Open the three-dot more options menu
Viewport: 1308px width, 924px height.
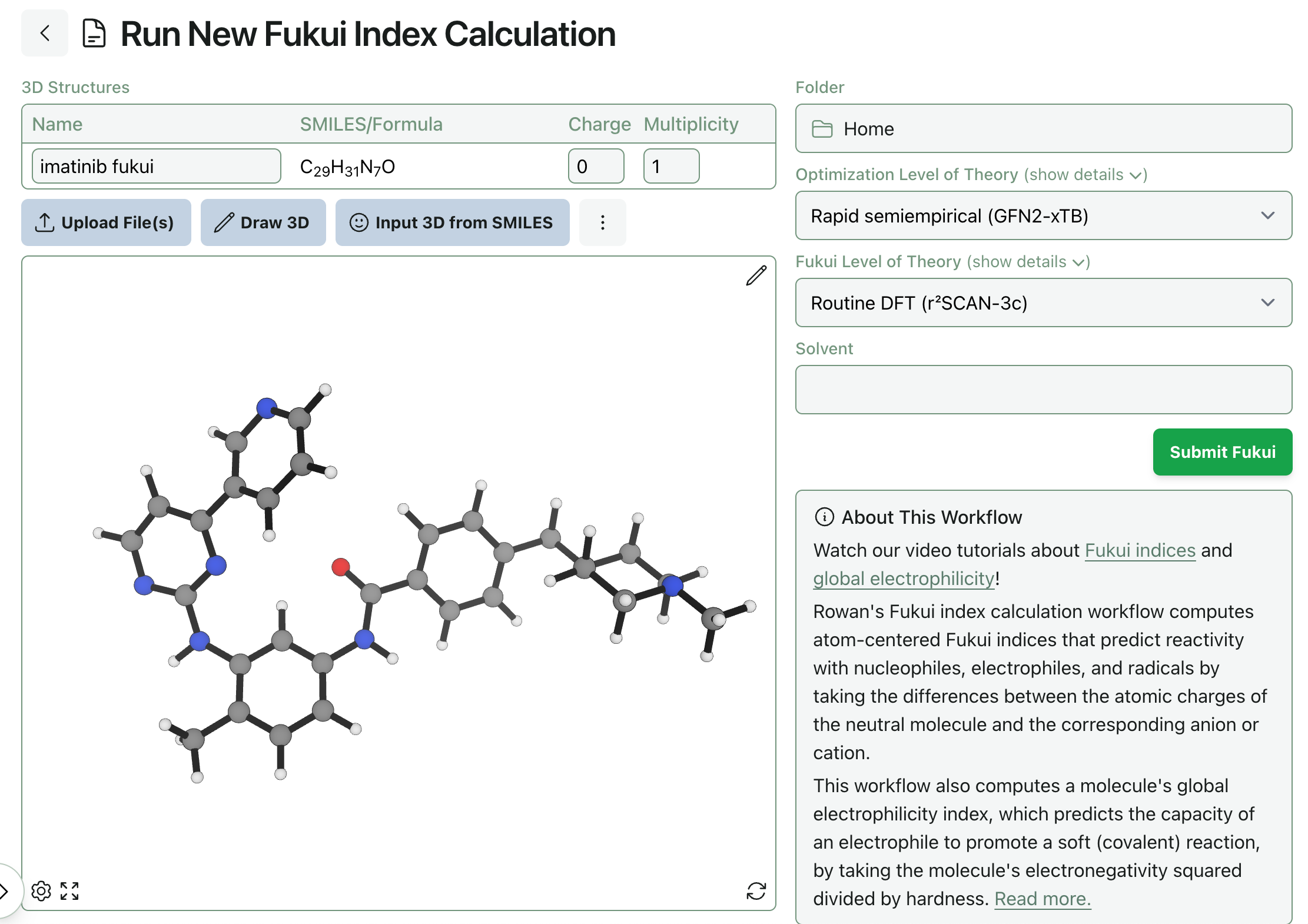[x=602, y=222]
